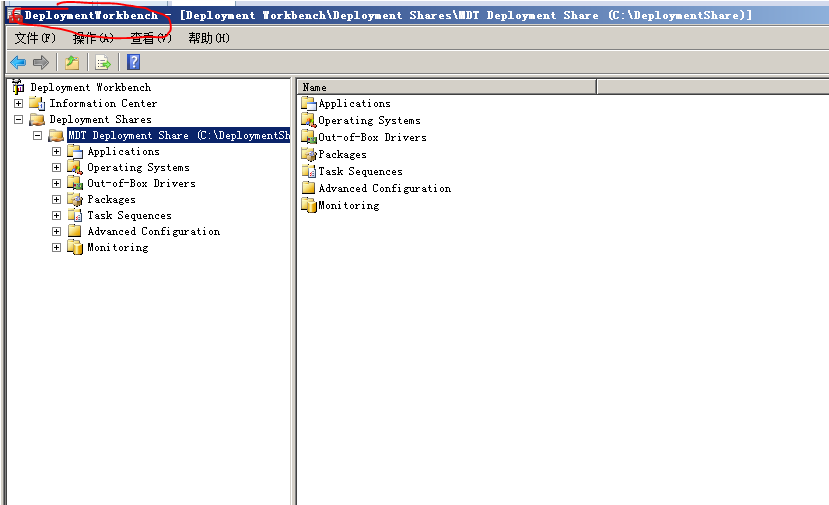The height and width of the screenshot is (505, 829).
Task: Select Packages text in the Name list
Action: tap(342, 154)
